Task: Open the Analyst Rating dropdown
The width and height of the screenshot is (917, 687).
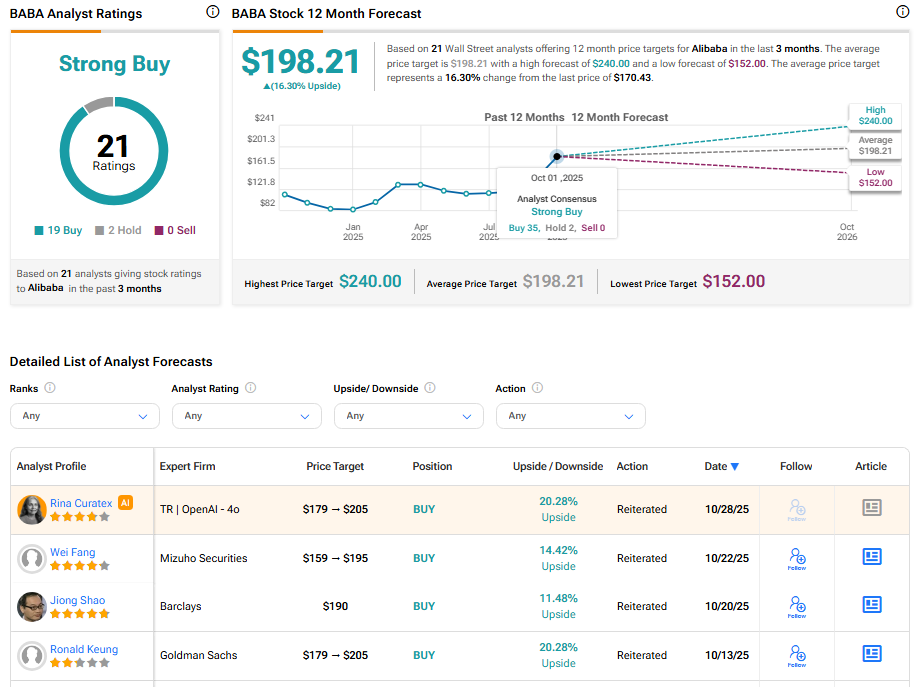Action: tap(247, 416)
